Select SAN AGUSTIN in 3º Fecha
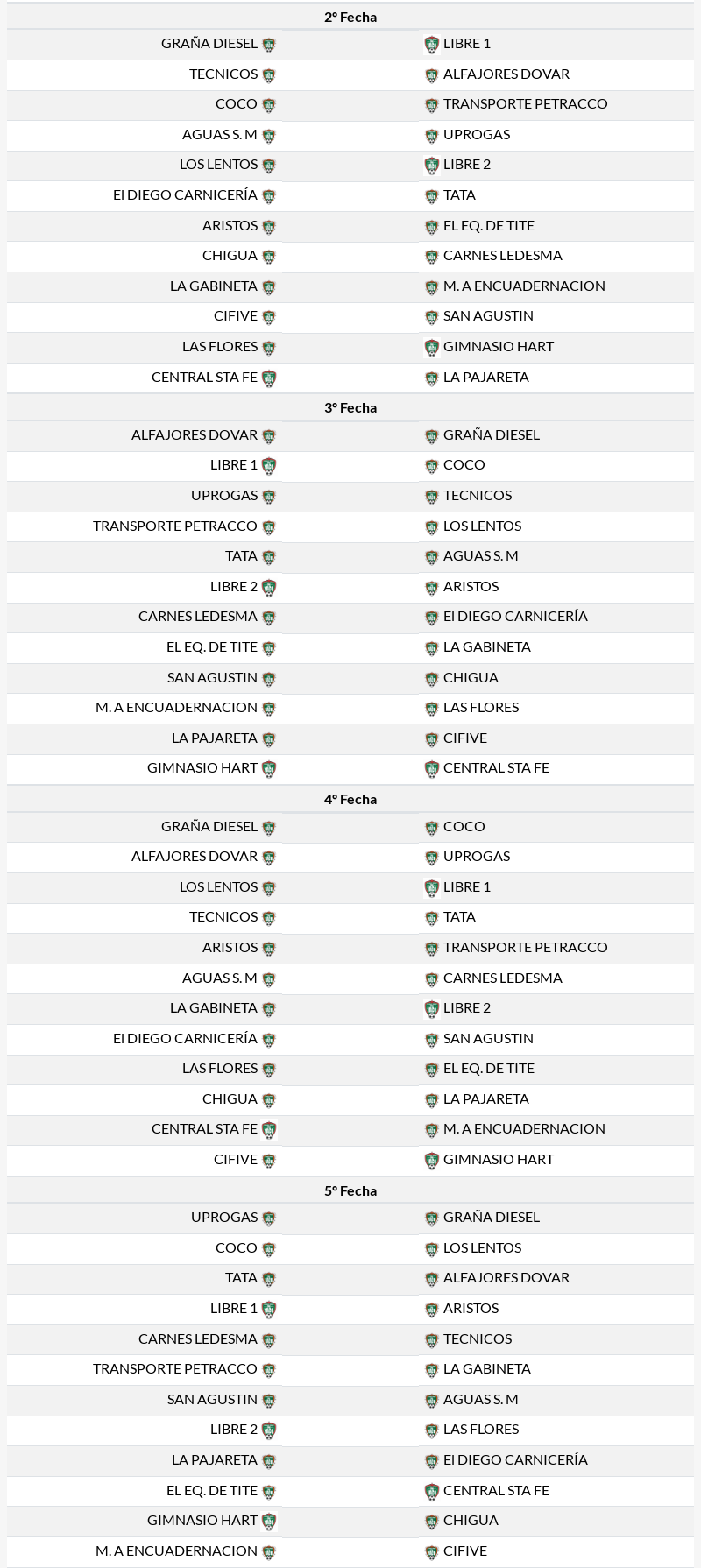The height and width of the screenshot is (1568, 701). tap(212, 678)
